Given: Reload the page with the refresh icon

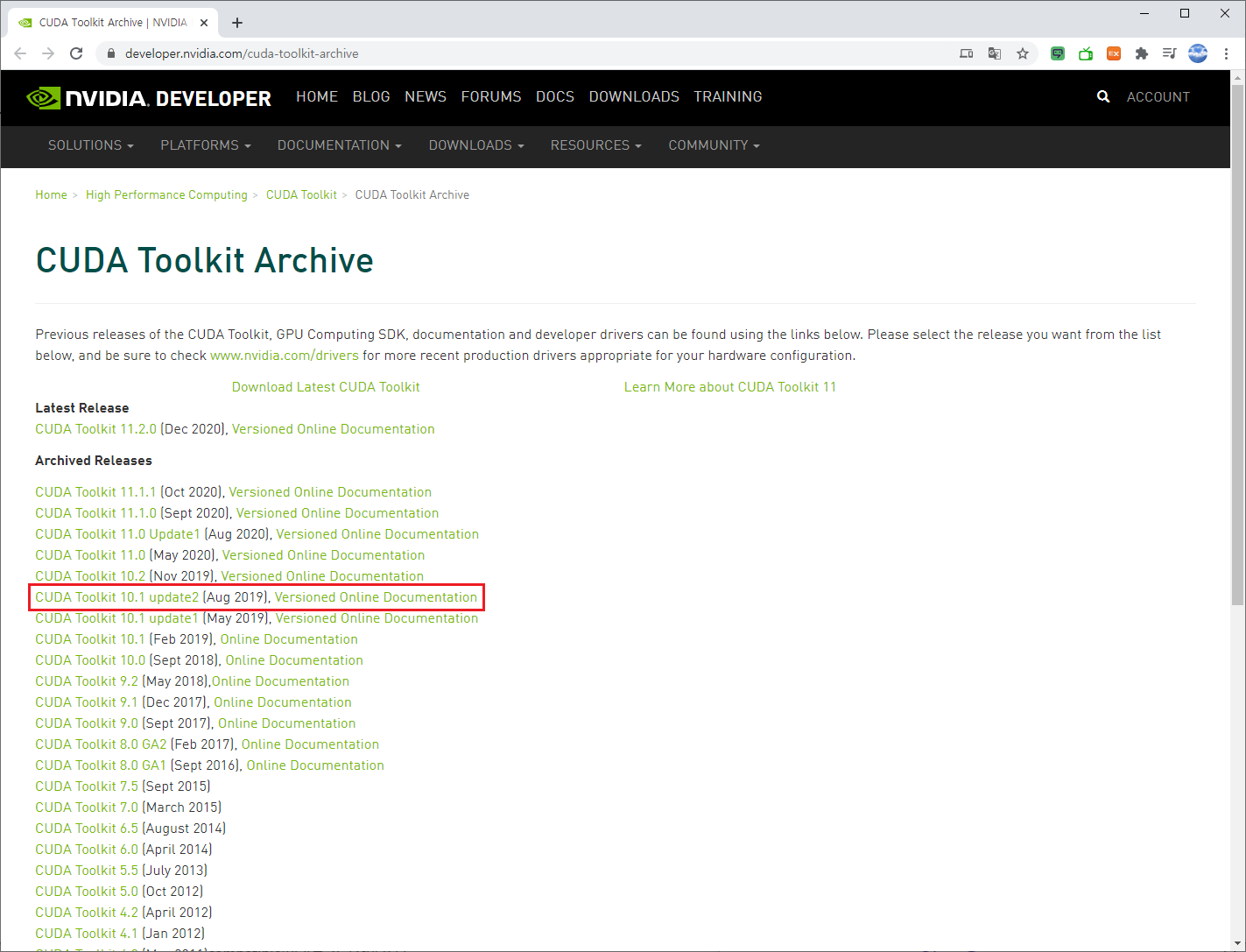Looking at the screenshot, I should tap(76, 53).
